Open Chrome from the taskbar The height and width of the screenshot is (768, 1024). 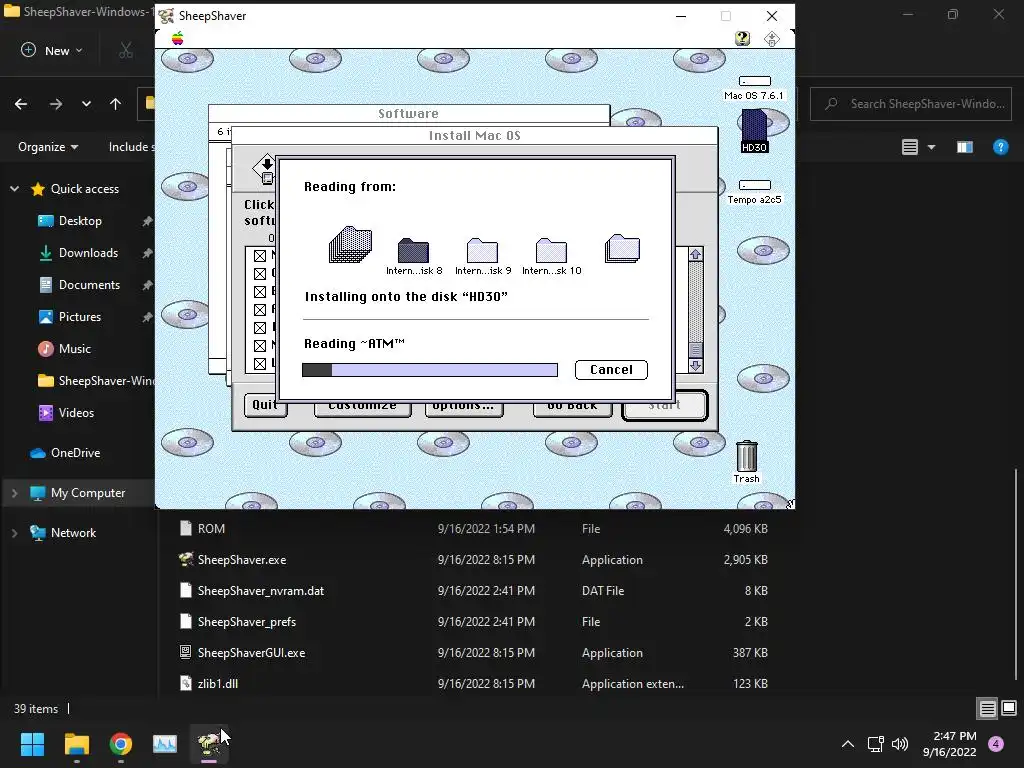(x=121, y=744)
